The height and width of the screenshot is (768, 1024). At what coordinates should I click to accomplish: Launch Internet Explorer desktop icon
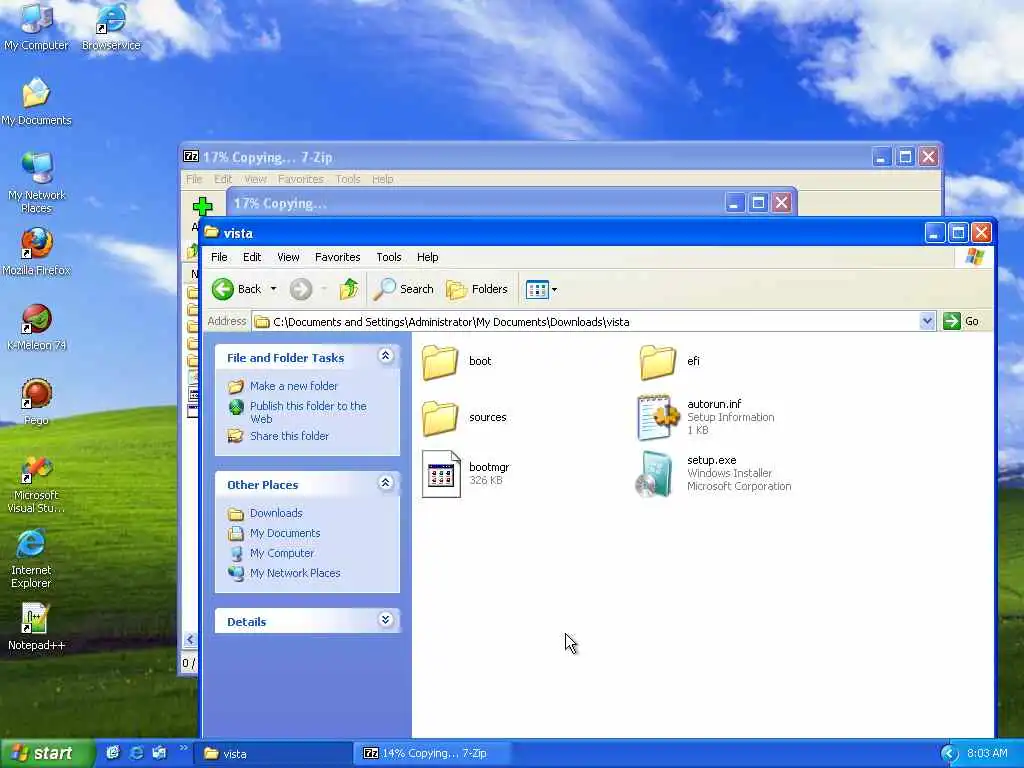(31, 559)
